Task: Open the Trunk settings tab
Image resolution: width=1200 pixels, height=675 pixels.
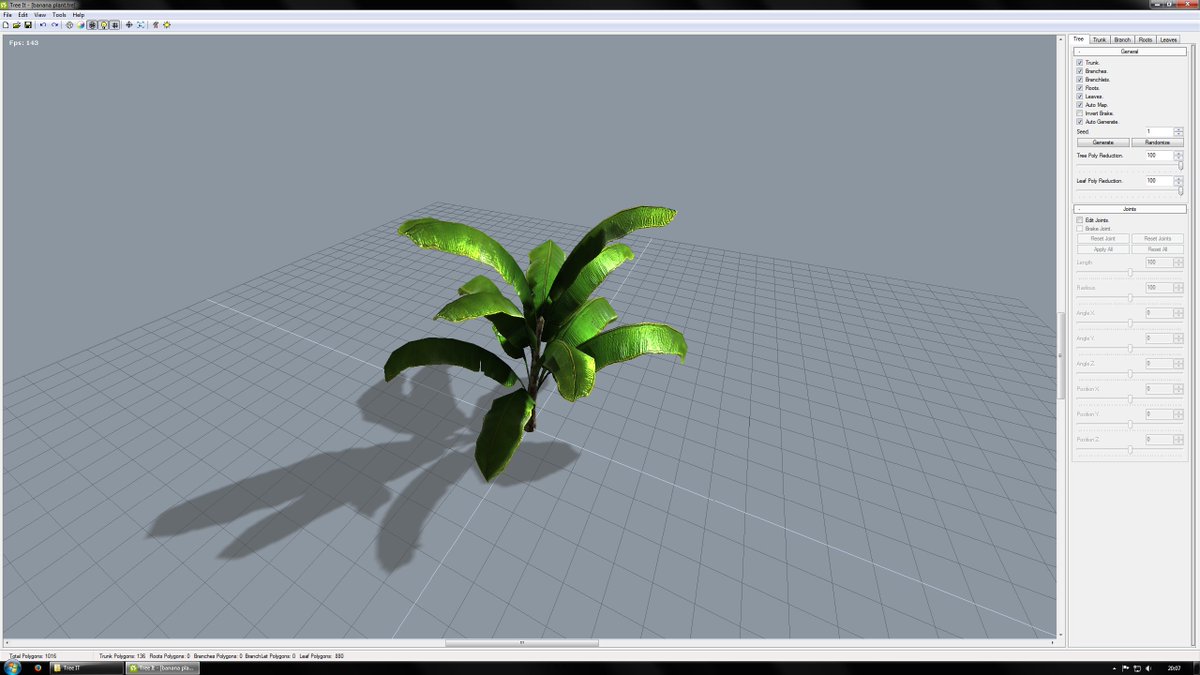Action: (1099, 39)
